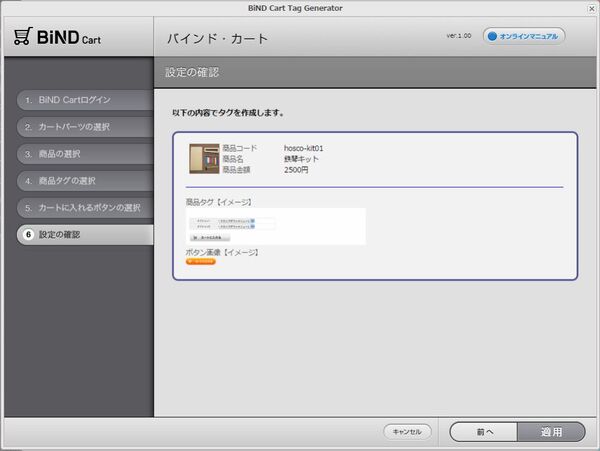
Task: Click the 設定の確認 section header
Action: 192,72
